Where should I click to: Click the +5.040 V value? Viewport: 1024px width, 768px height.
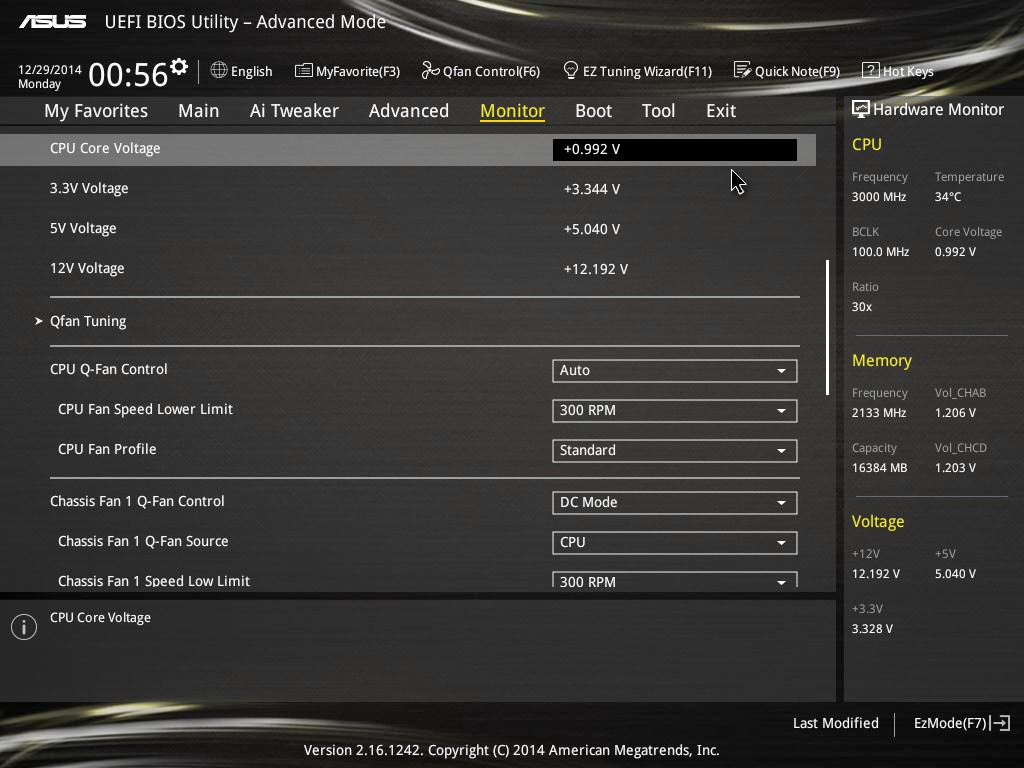(592, 229)
